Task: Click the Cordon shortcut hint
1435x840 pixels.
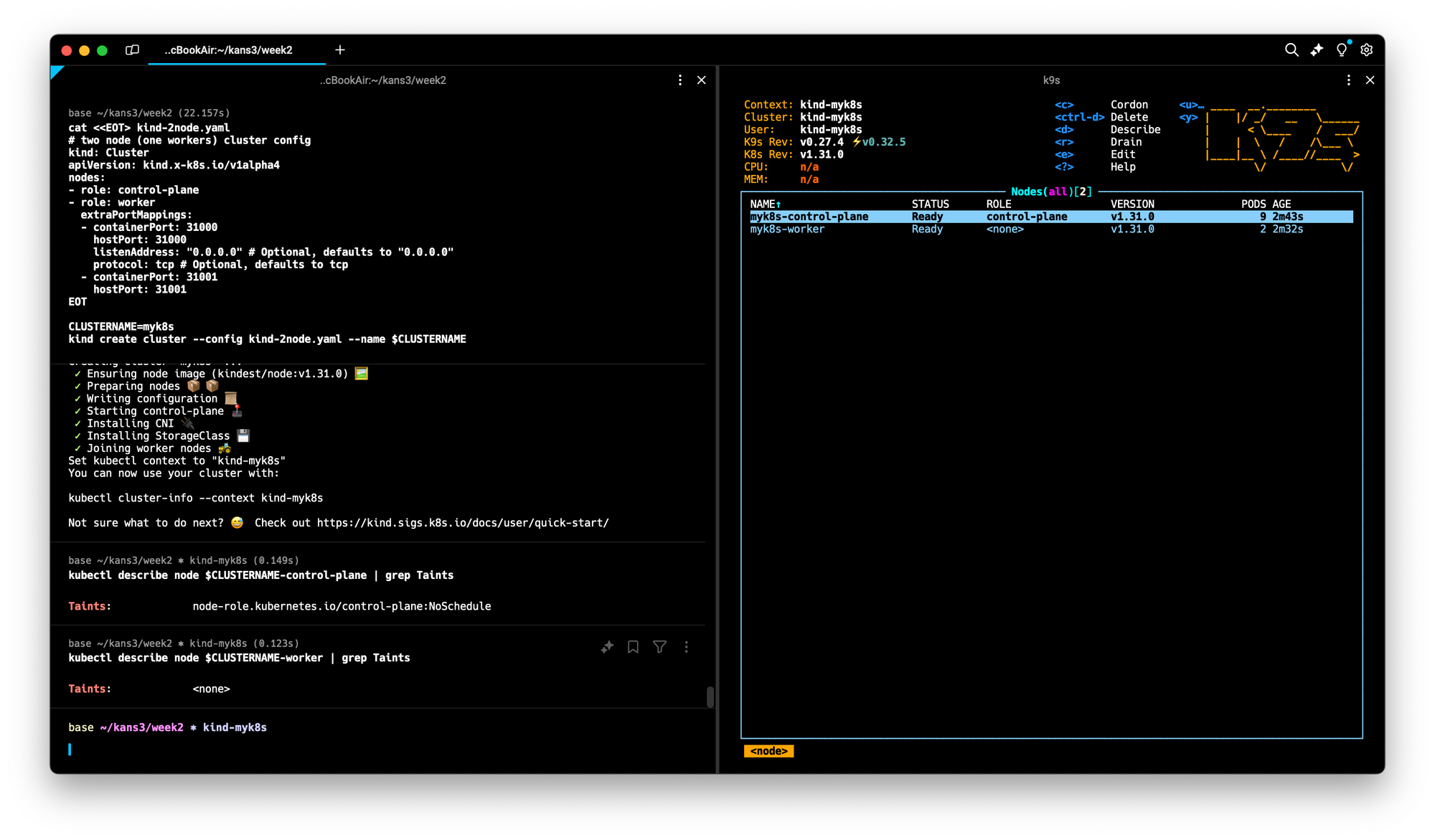Action: click(1129, 105)
